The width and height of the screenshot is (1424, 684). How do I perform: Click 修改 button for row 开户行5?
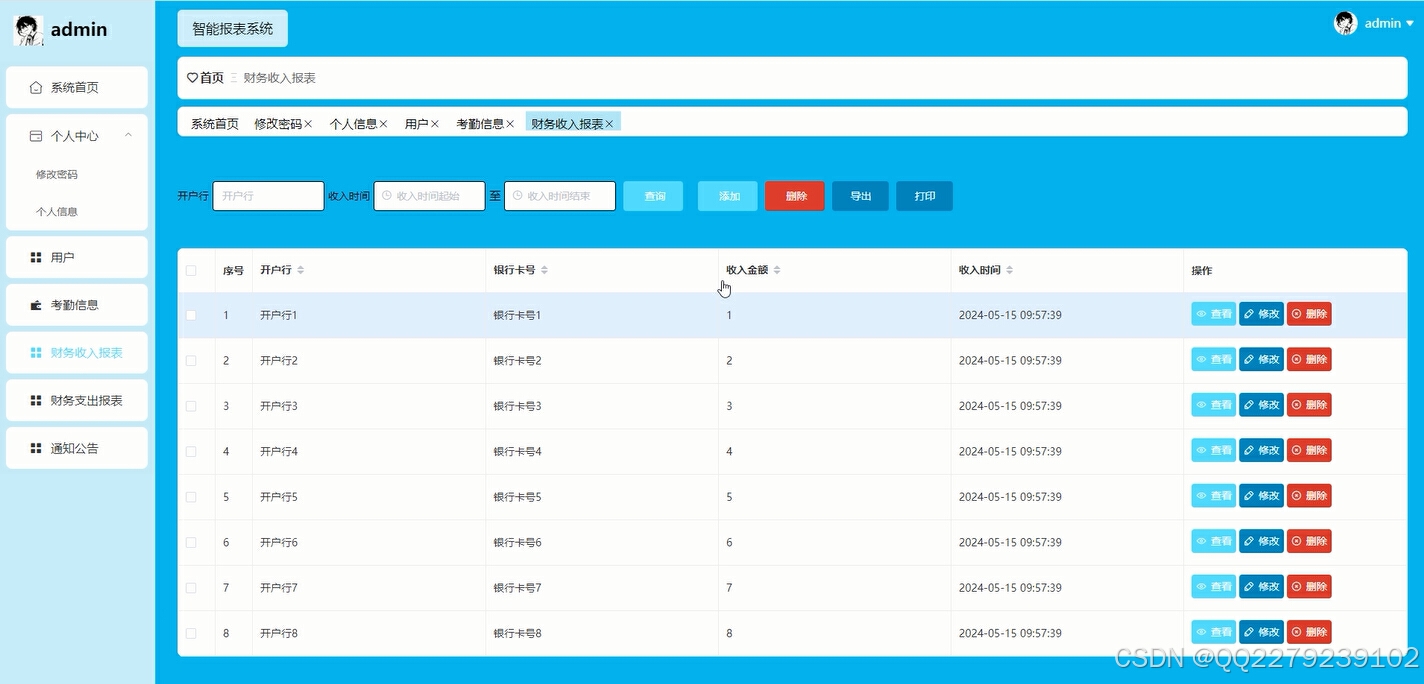tap(1262, 496)
